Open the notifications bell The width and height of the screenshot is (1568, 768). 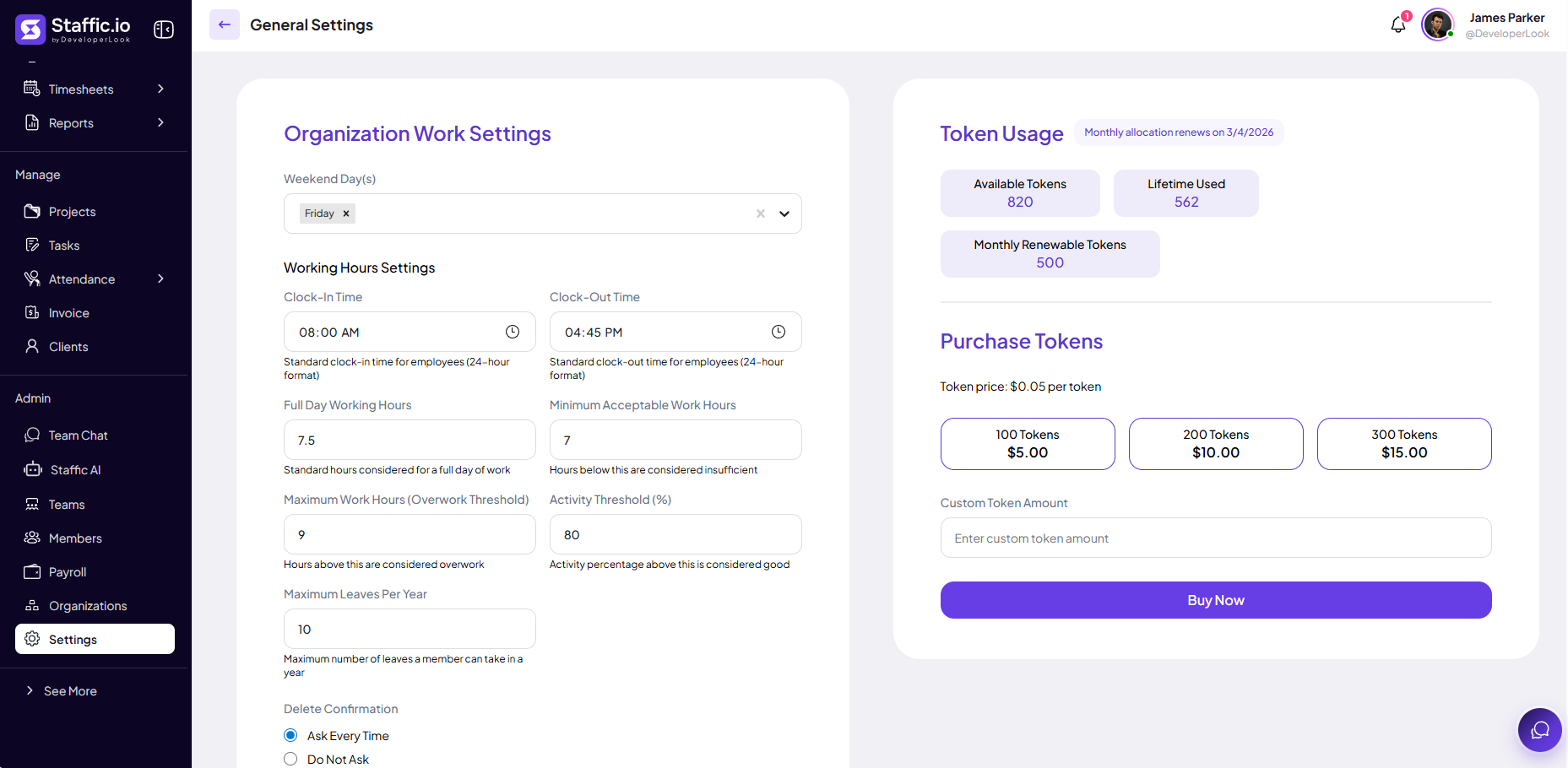tap(1398, 24)
